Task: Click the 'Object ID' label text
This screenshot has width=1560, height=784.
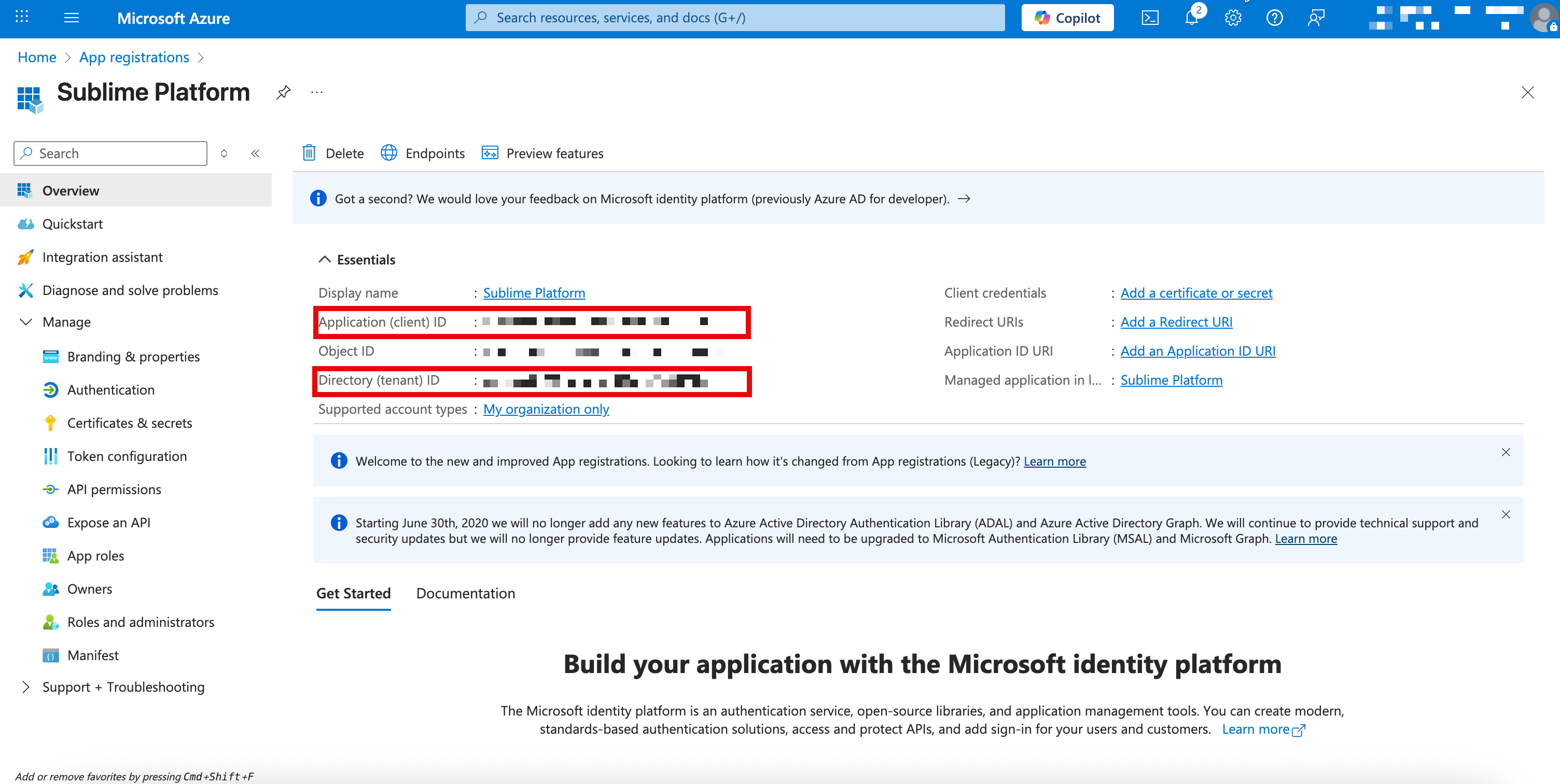Action: [346, 351]
